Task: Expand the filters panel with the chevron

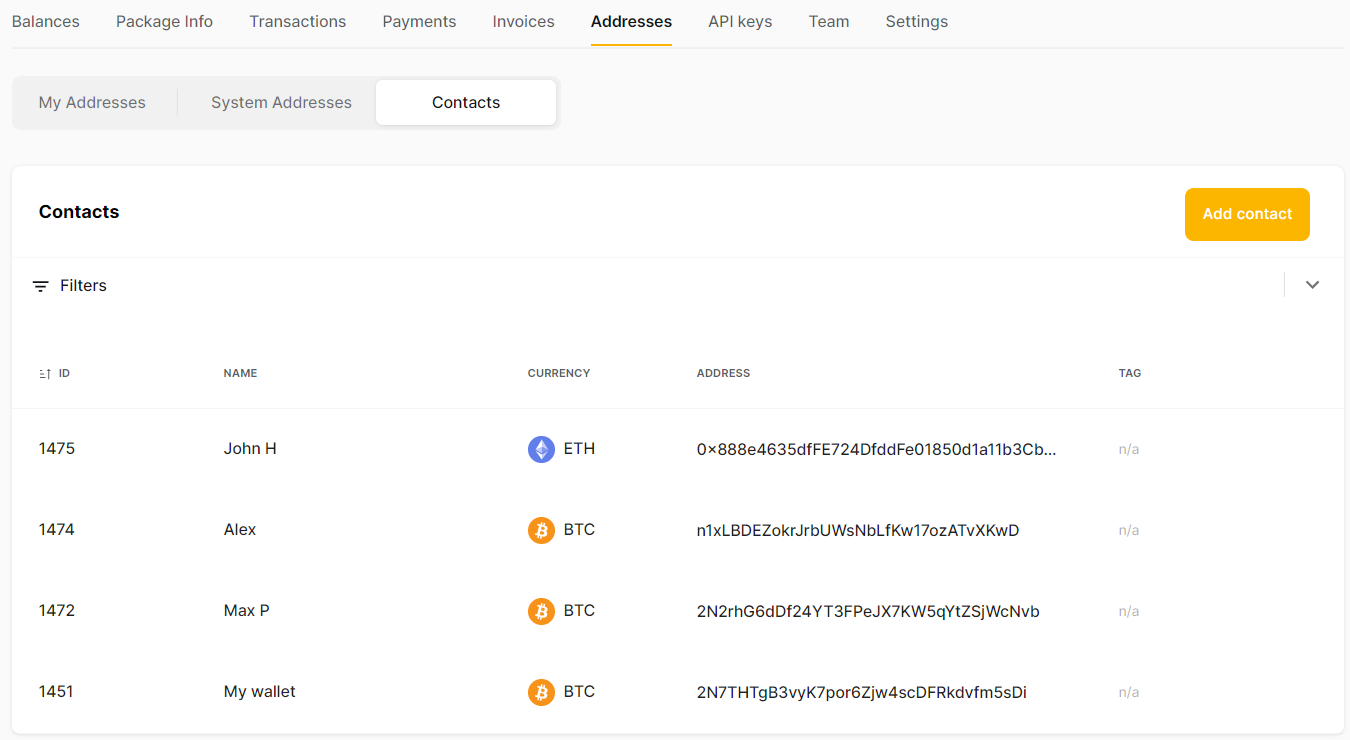Action: (x=1312, y=285)
